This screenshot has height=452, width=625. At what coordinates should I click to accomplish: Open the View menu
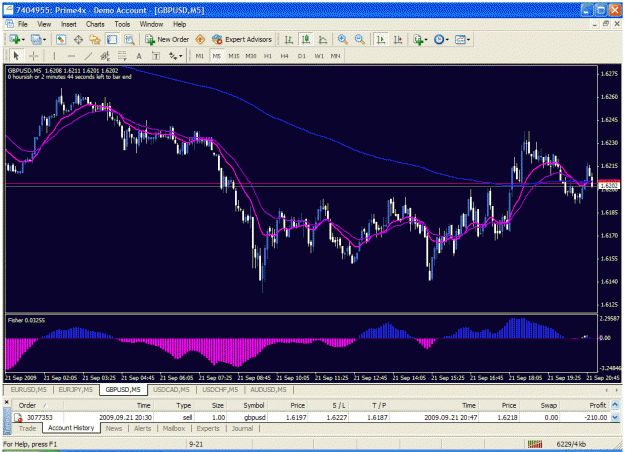[44, 24]
